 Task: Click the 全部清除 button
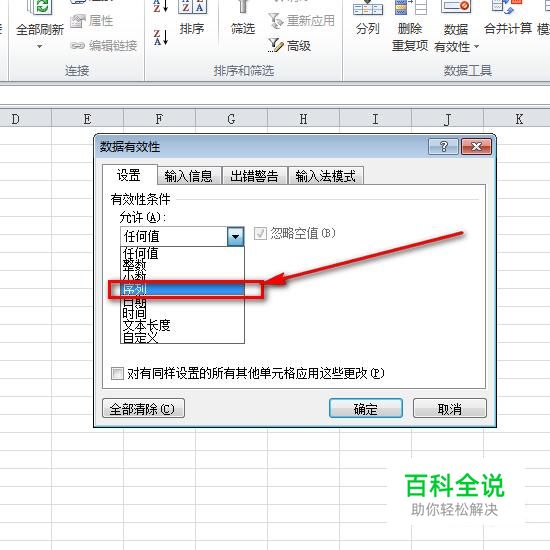(143, 409)
